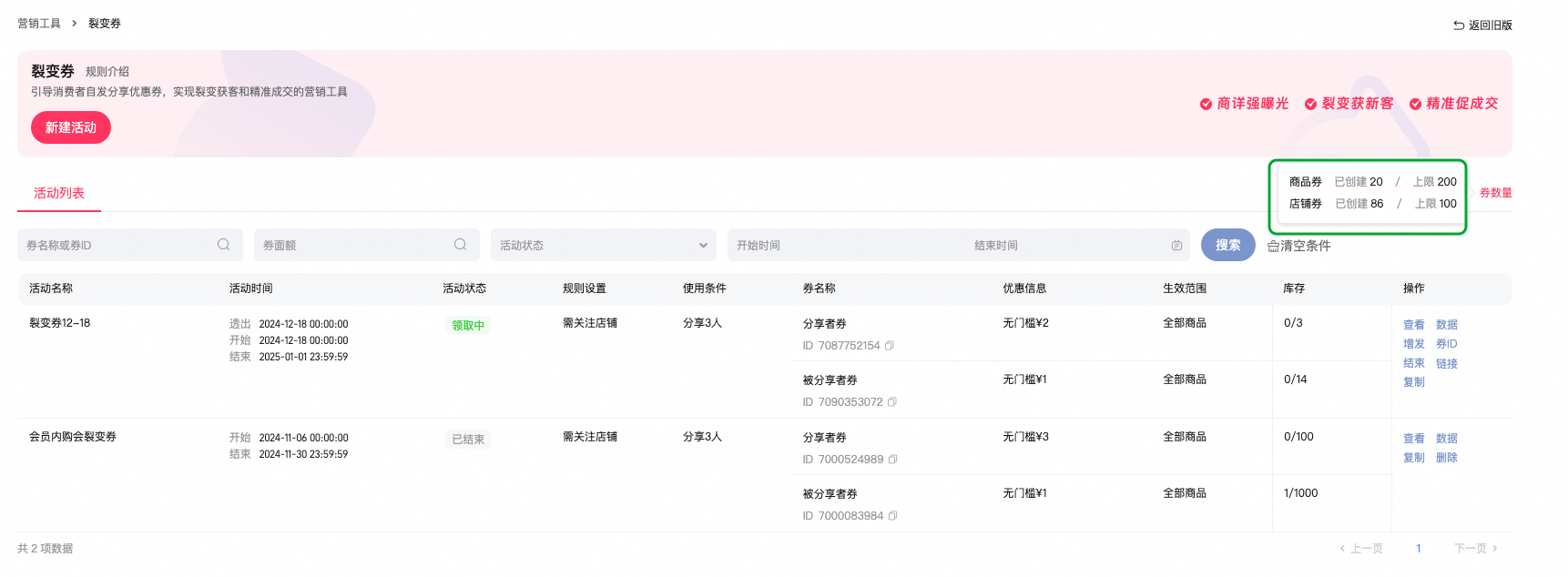Click the 返回旧版 return arrow icon

(x=1459, y=25)
